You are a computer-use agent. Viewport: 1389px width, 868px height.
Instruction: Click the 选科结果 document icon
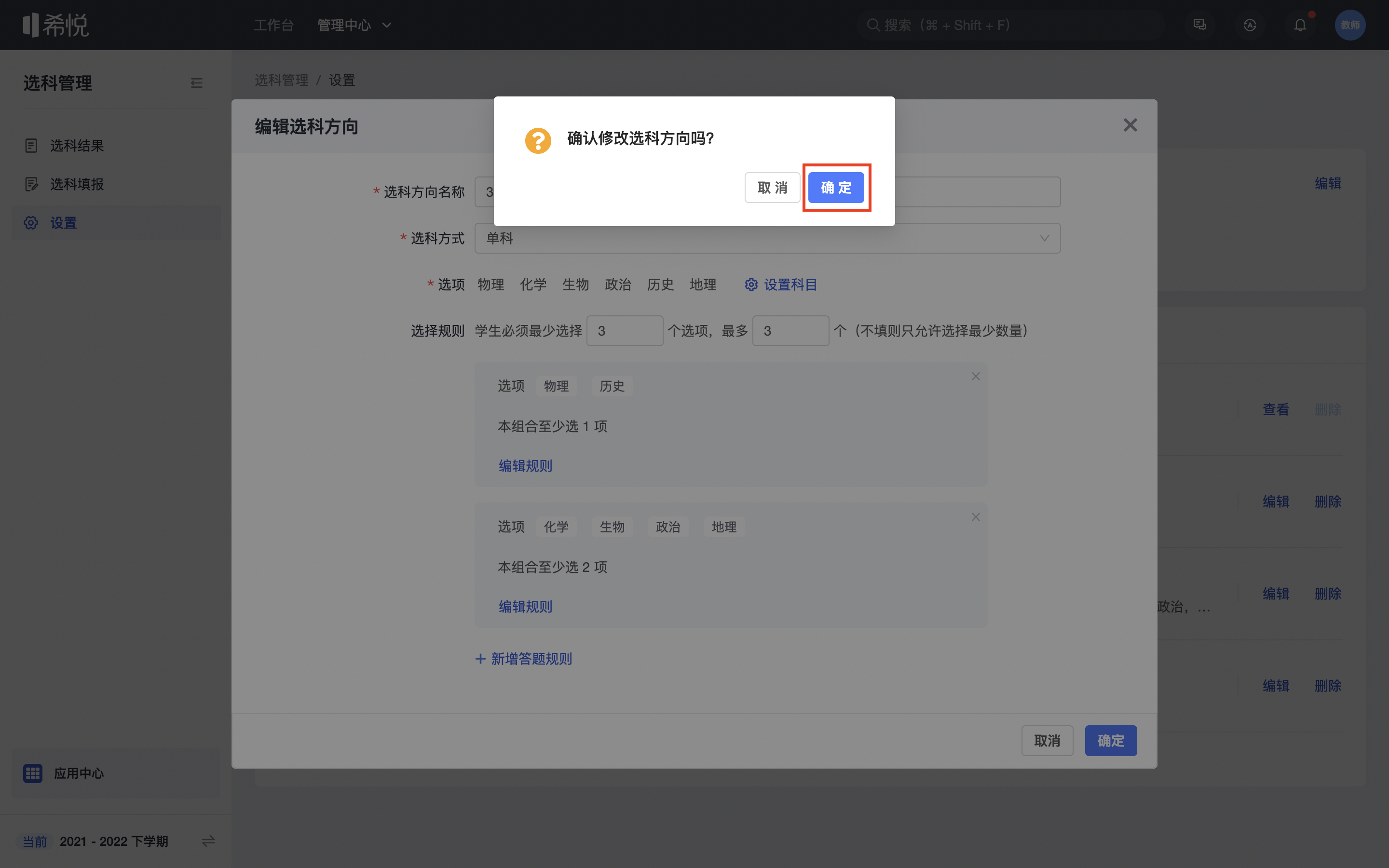tap(31, 146)
